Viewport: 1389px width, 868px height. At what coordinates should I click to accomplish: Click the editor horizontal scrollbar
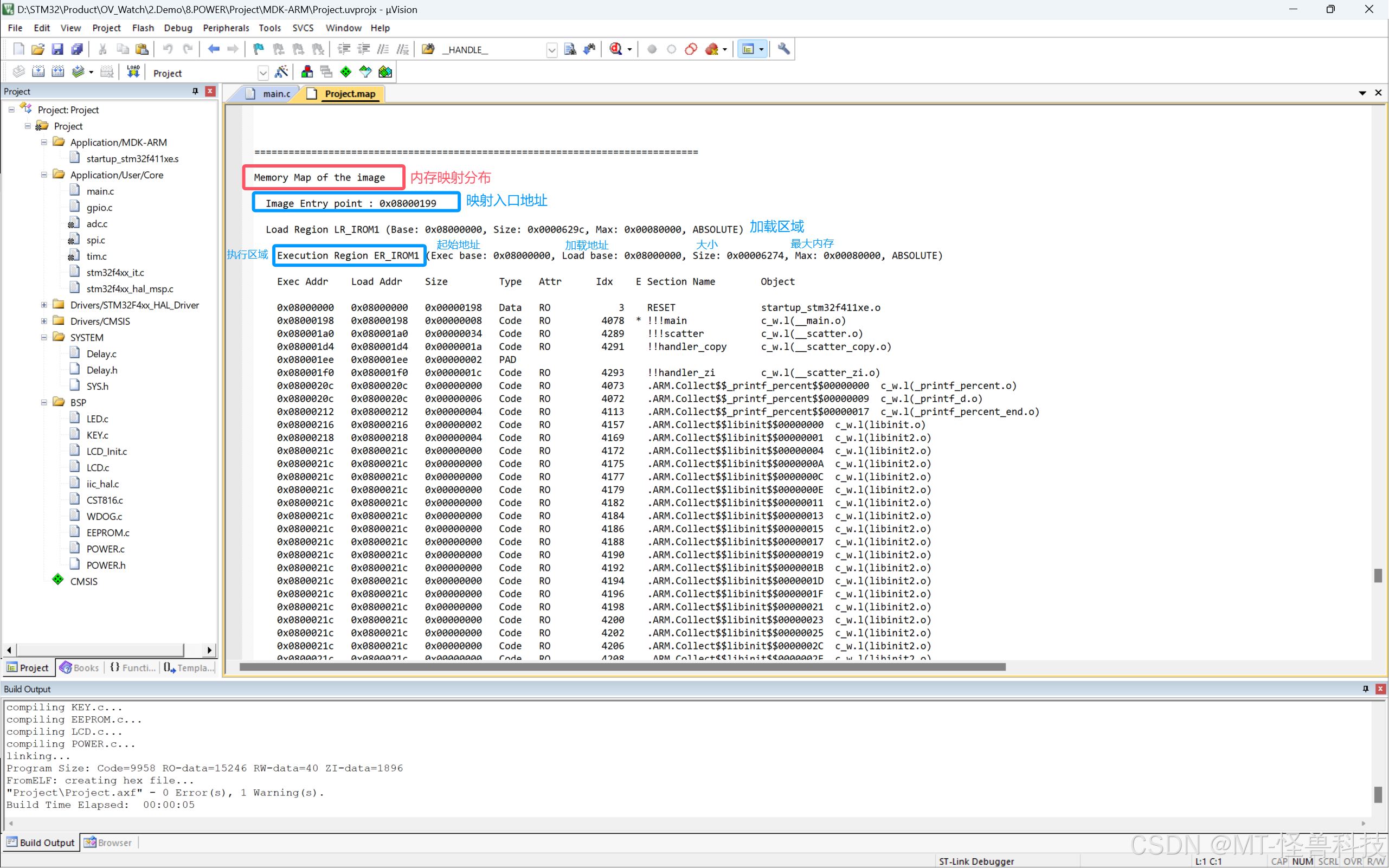[x=622, y=667]
